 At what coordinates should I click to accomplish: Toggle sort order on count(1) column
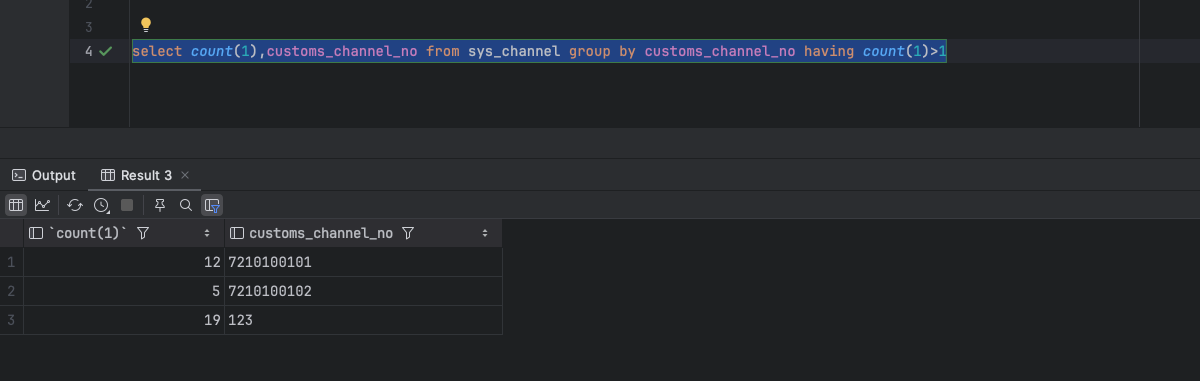pyautogui.click(x=207, y=233)
